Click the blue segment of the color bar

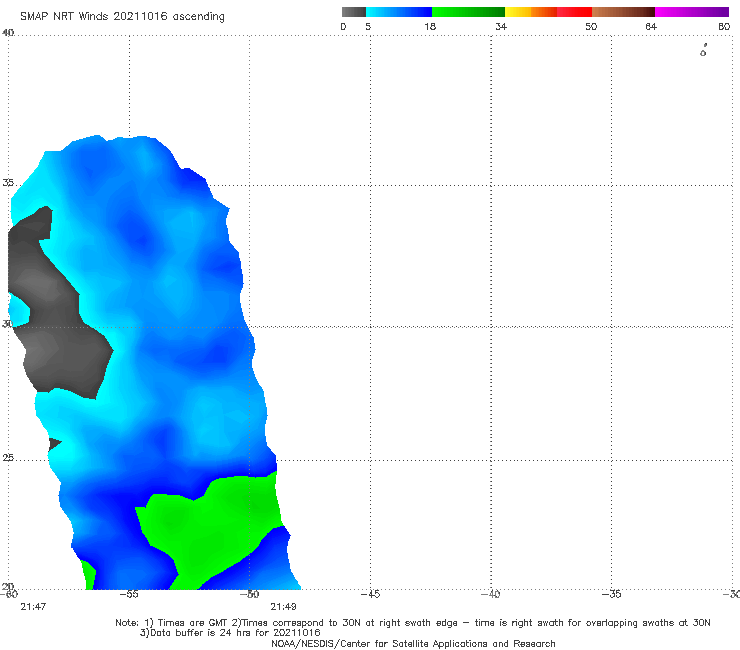[399, 12]
